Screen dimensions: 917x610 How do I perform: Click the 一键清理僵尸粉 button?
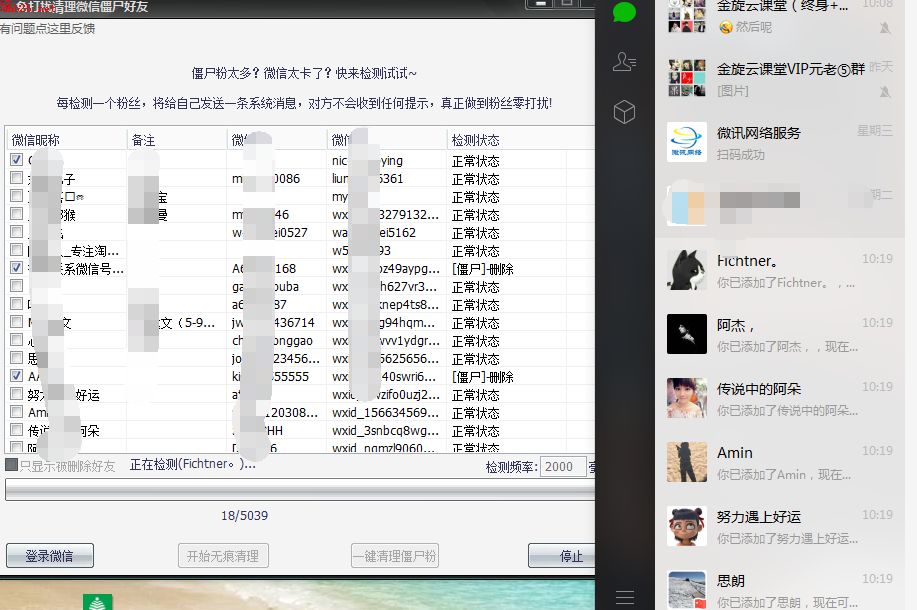(x=395, y=556)
